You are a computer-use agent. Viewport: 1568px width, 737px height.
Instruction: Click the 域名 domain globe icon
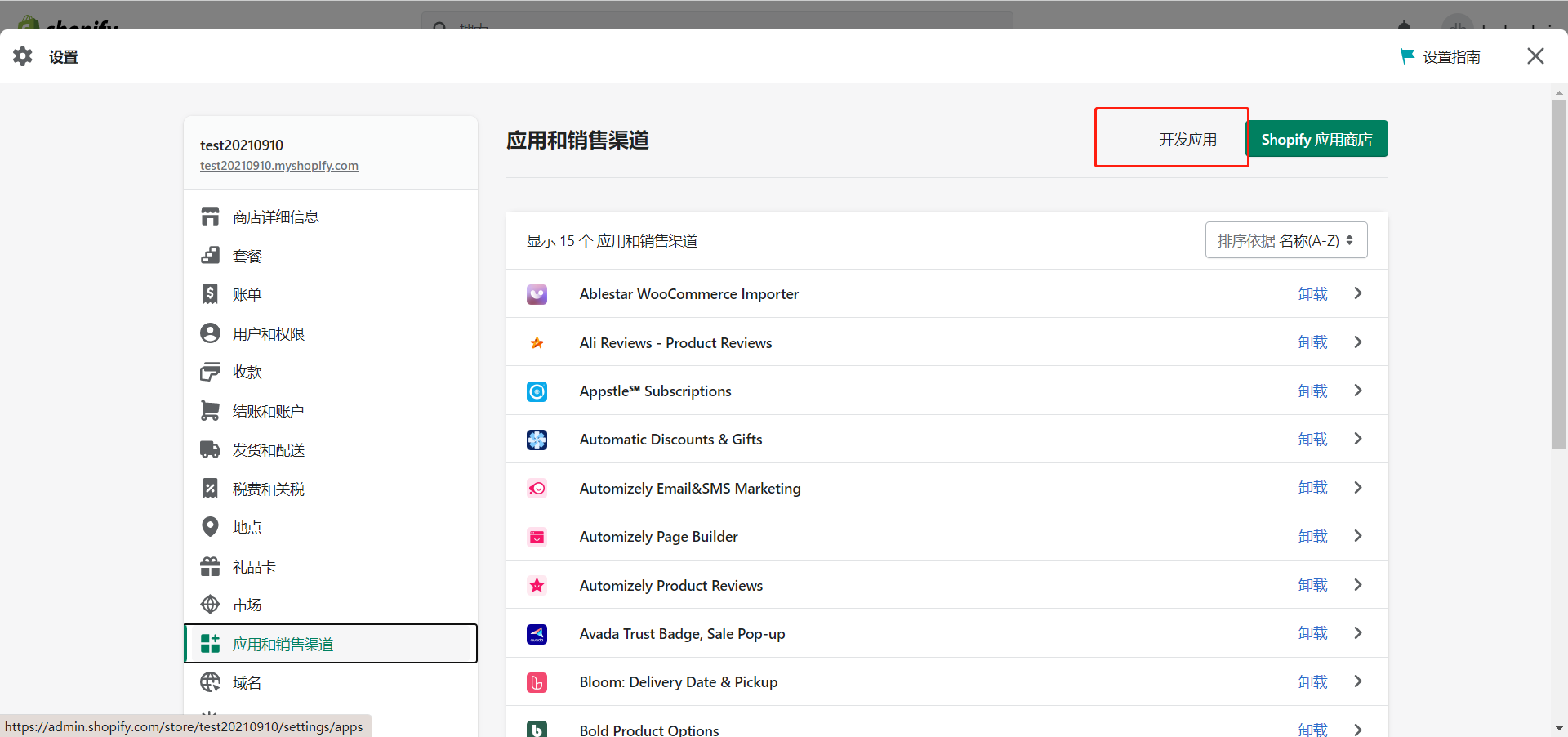211,682
